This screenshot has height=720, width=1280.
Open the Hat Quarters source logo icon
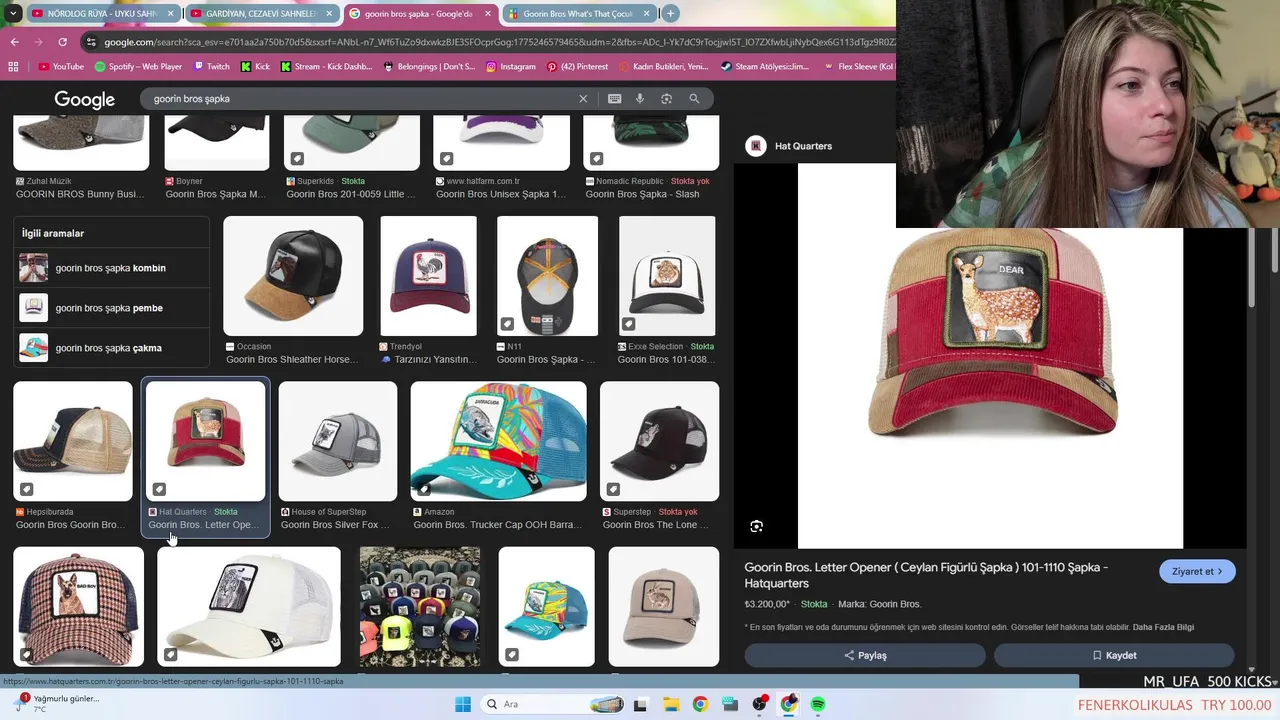[756, 146]
